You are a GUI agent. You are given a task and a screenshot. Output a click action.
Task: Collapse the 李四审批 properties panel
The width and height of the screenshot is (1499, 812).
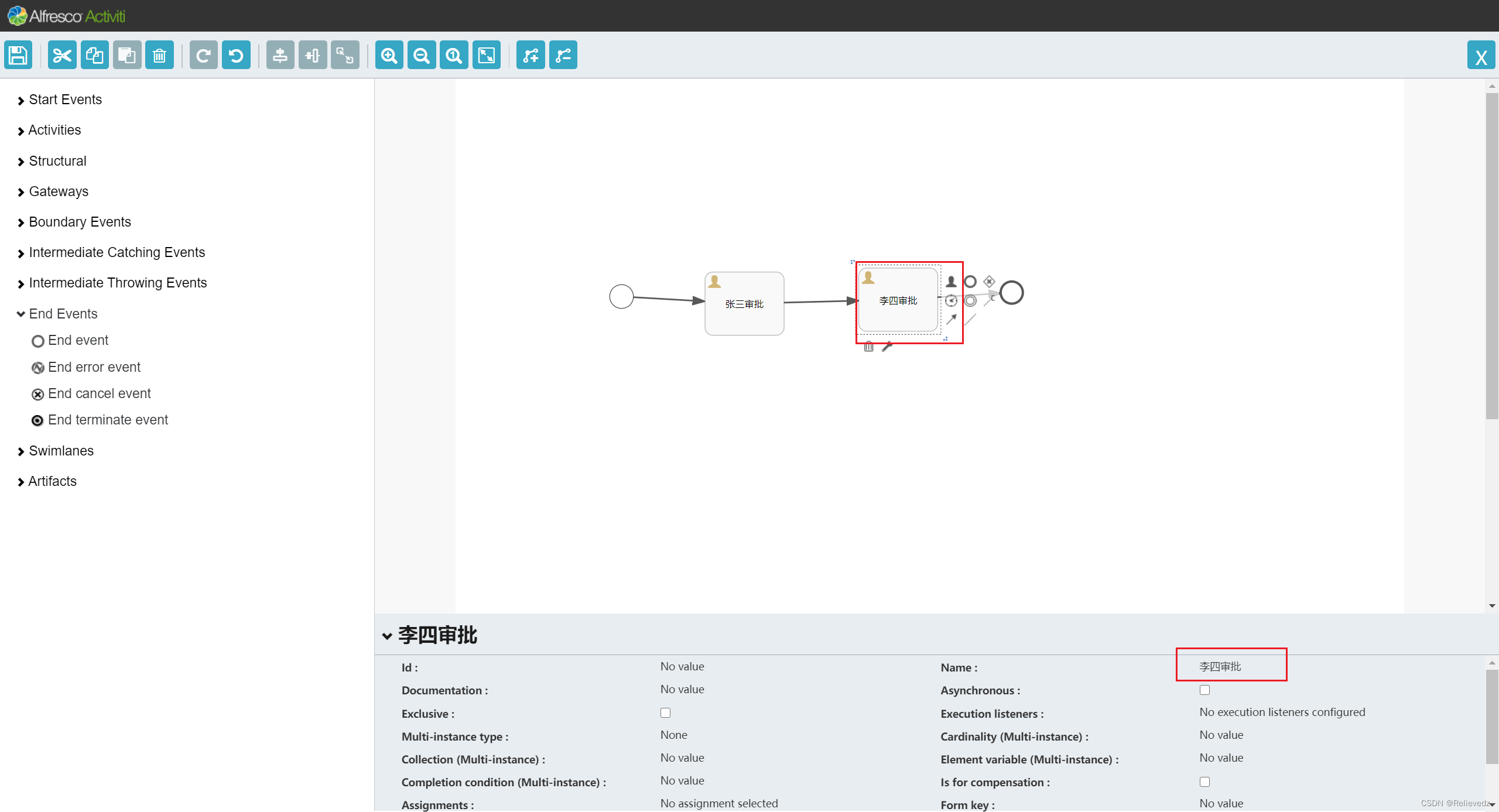click(x=387, y=636)
